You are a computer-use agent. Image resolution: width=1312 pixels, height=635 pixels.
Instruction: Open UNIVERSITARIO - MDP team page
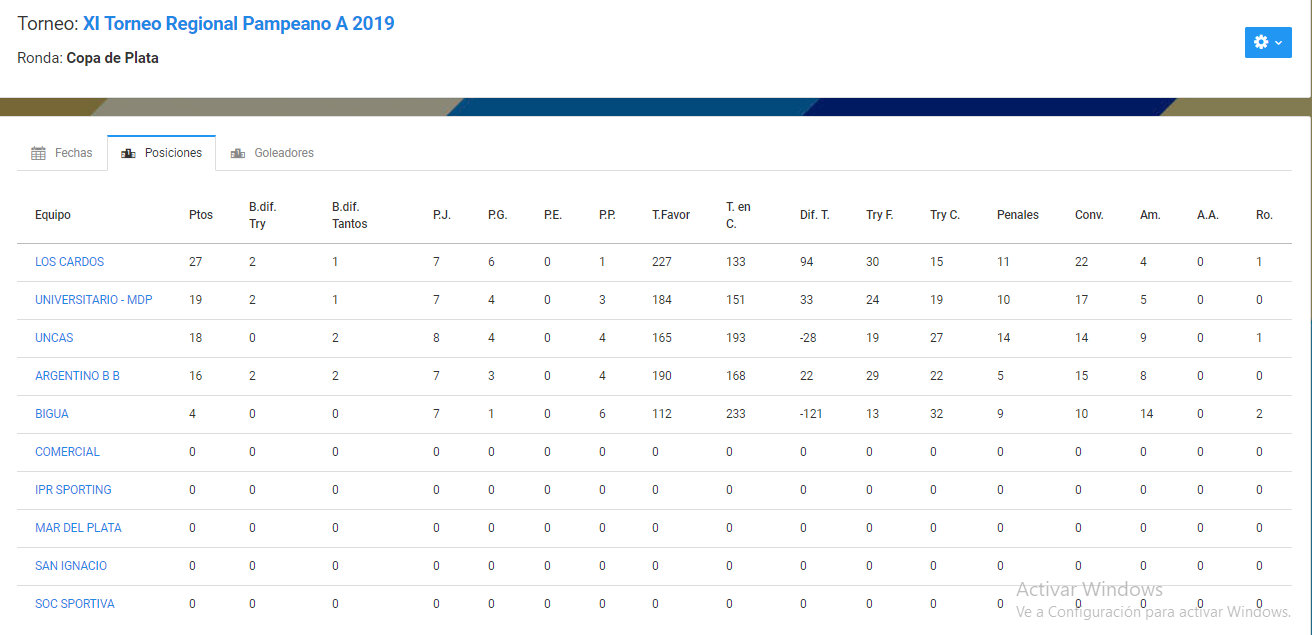[x=93, y=300]
